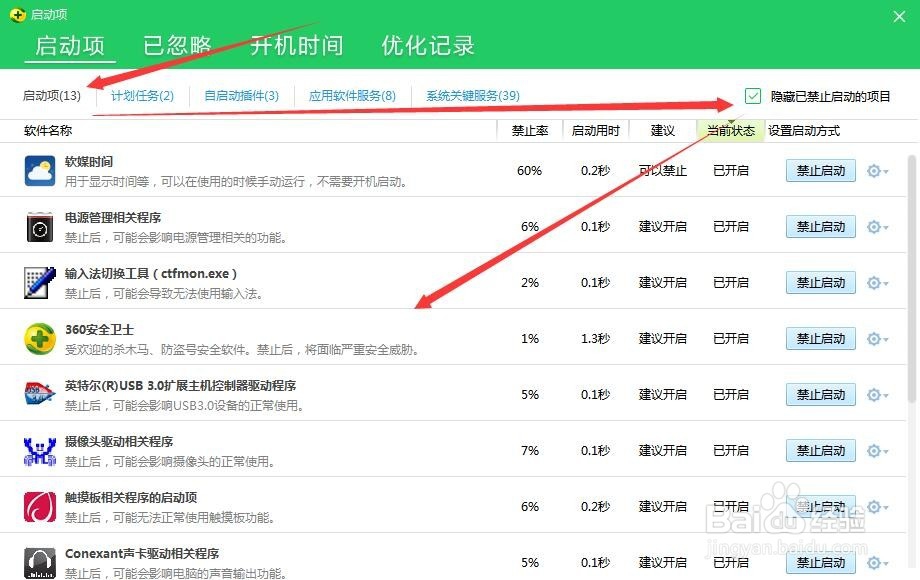Click the 360 logo in title bar
This screenshot has width=920, height=580.
(x=18, y=15)
